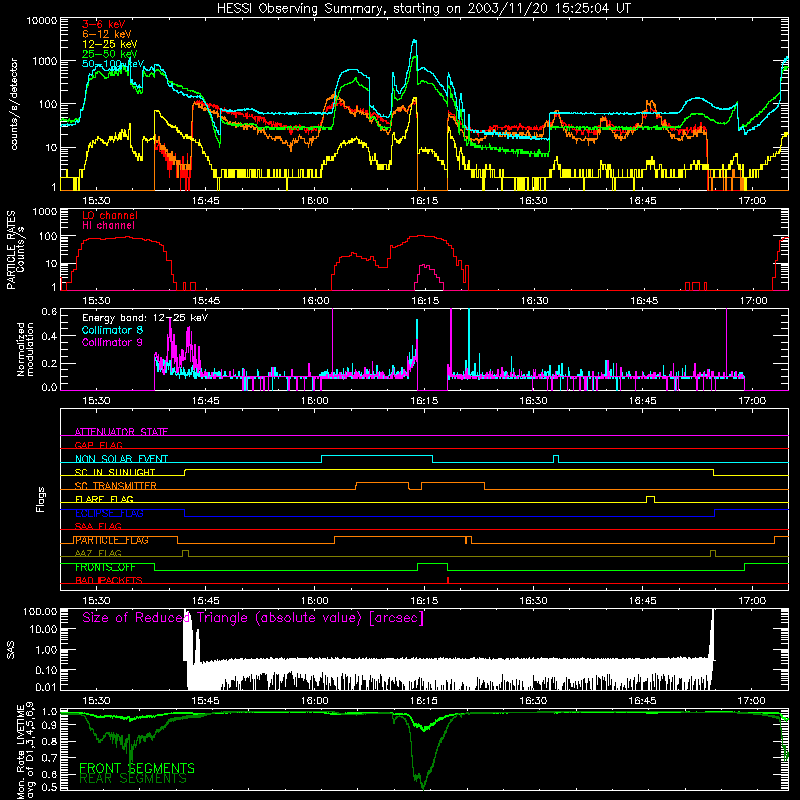Click the FLARE_FLAG label
The image size is (800, 800).
pos(104,499)
